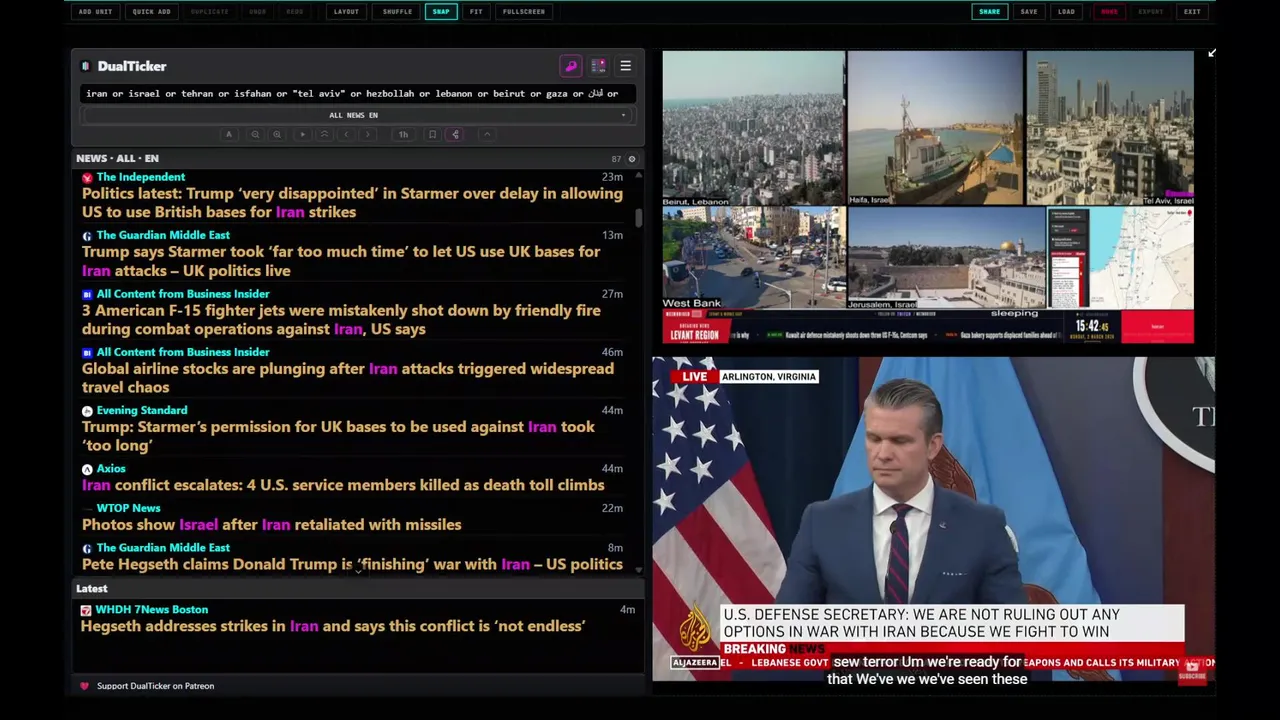
Task: Open headline about 3 American F-15 fighter jets
Action: click(341, 320)
